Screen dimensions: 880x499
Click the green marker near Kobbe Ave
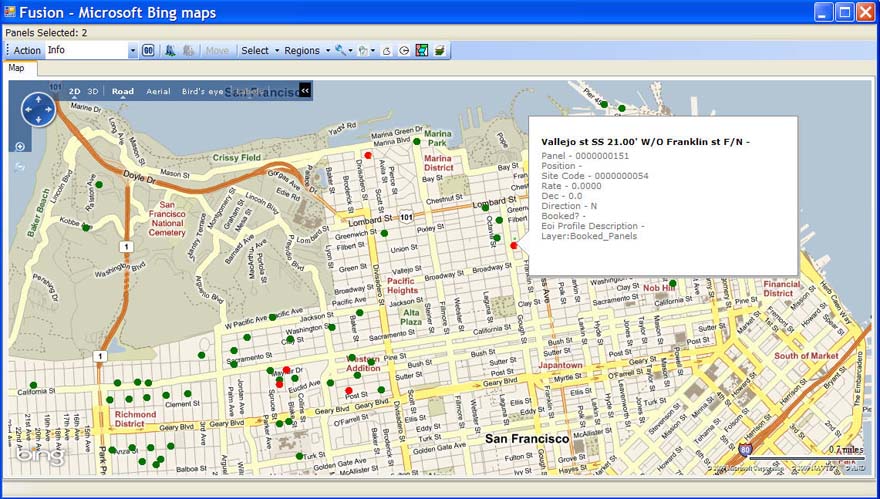pos(86,227)
